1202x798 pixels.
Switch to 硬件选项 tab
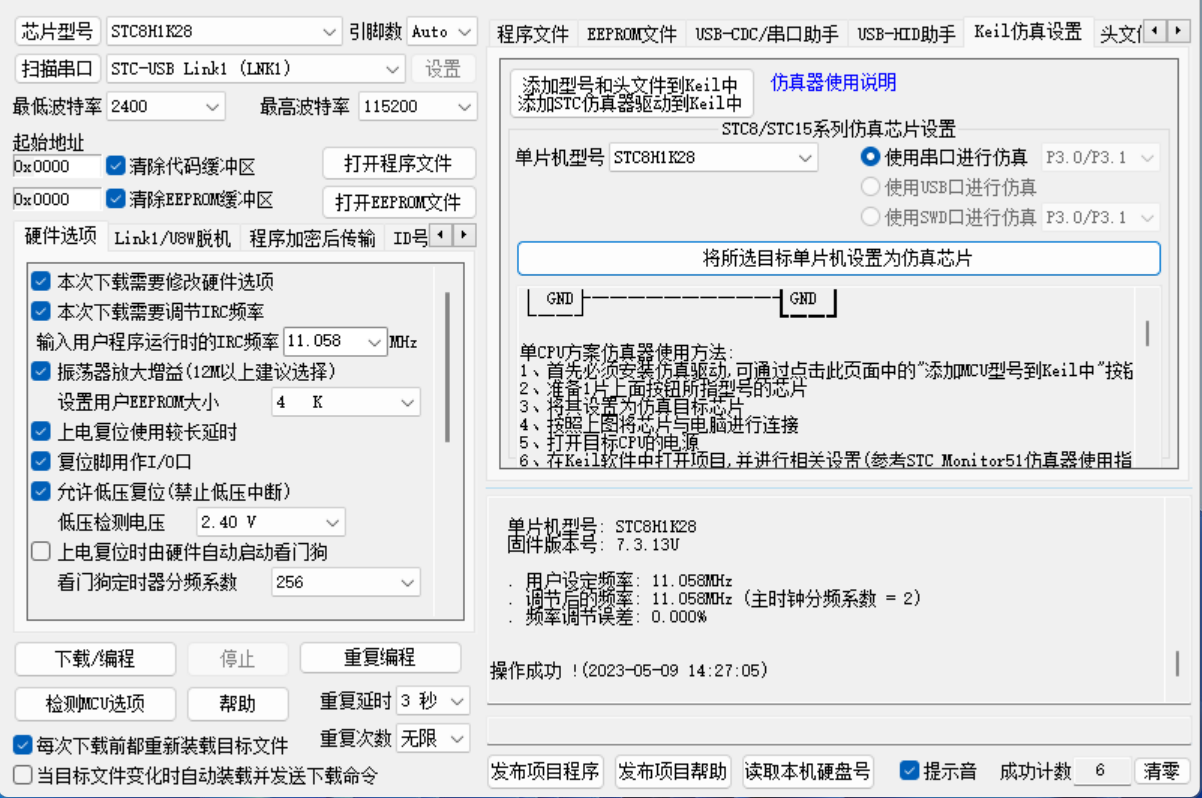point(60,236)
